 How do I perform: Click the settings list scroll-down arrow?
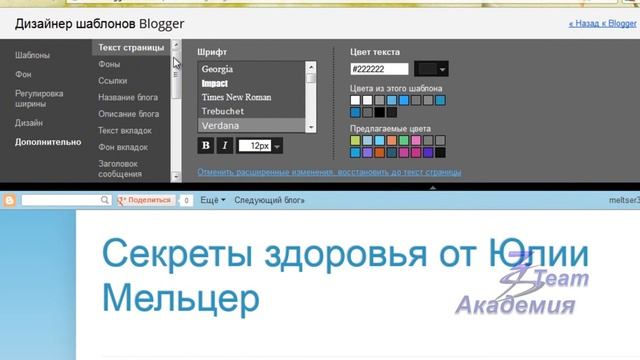coord(176,177)
